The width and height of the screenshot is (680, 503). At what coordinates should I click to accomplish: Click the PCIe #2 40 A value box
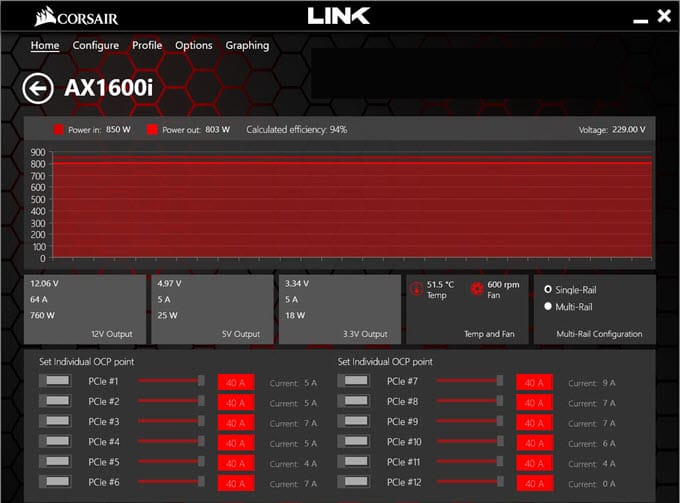236,403
